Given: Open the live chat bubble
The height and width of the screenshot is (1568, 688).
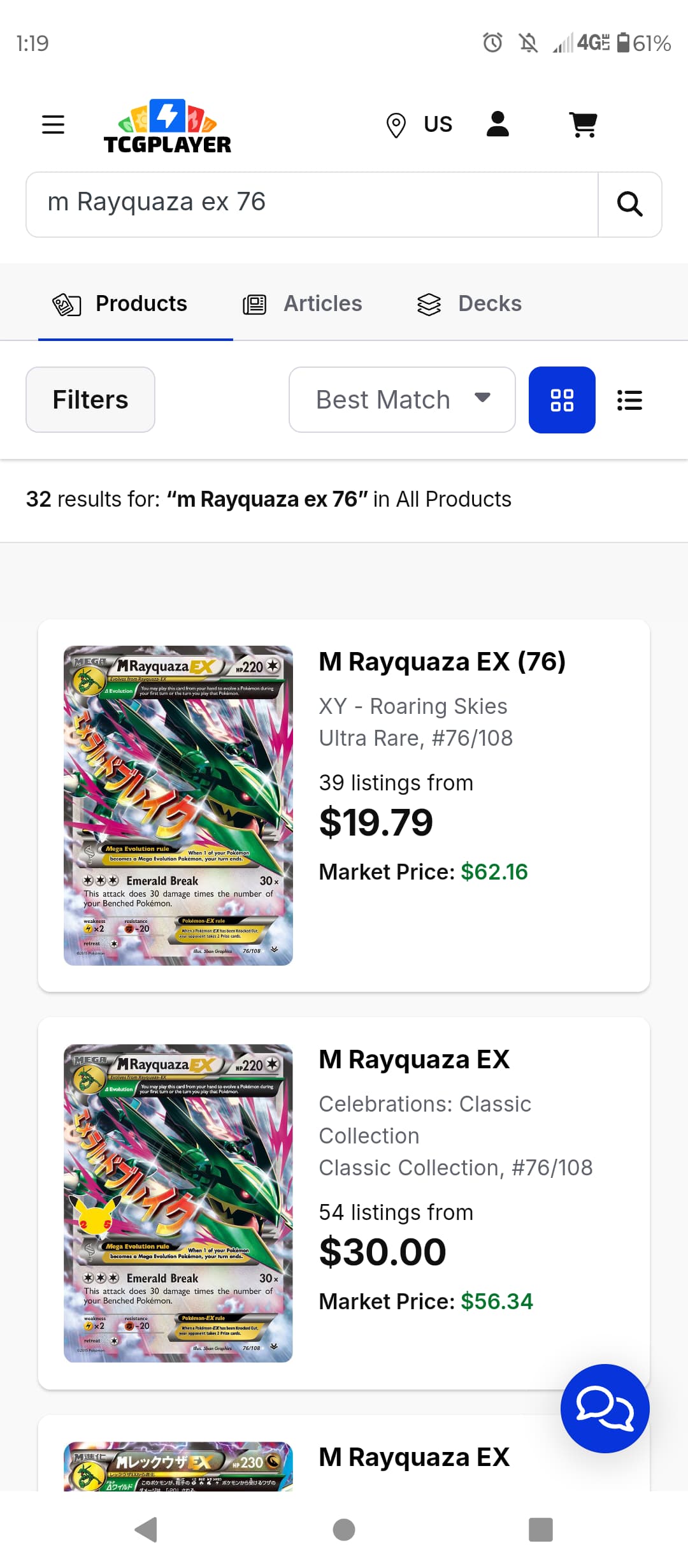Looking at the screenshot, I should tap(605, 1408).
